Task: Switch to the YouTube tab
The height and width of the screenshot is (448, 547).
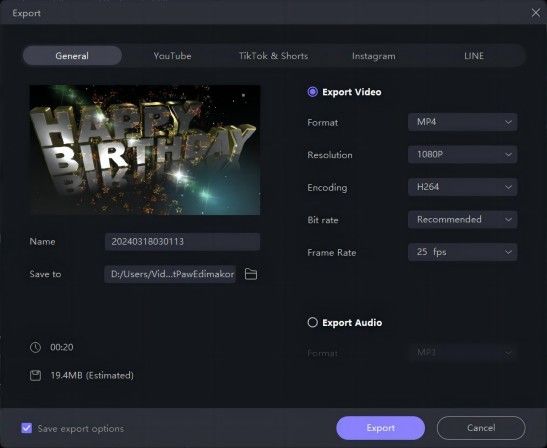Action: click(172, 56)
